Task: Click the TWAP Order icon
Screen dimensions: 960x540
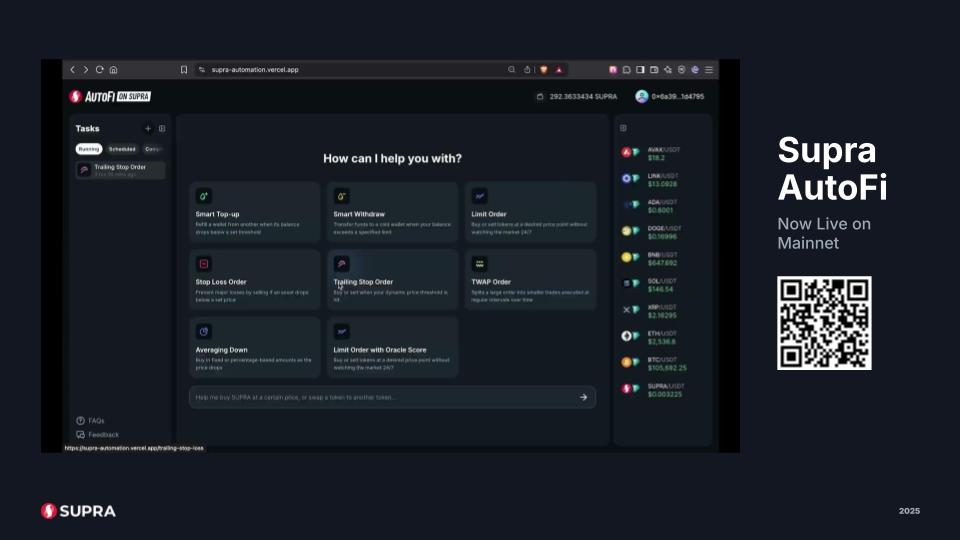Action: pyautogui.click(x=479, y=264)
